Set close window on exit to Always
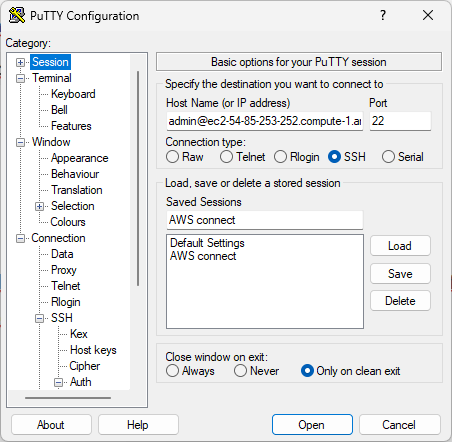The image size is (452, 442). (190, 371)
